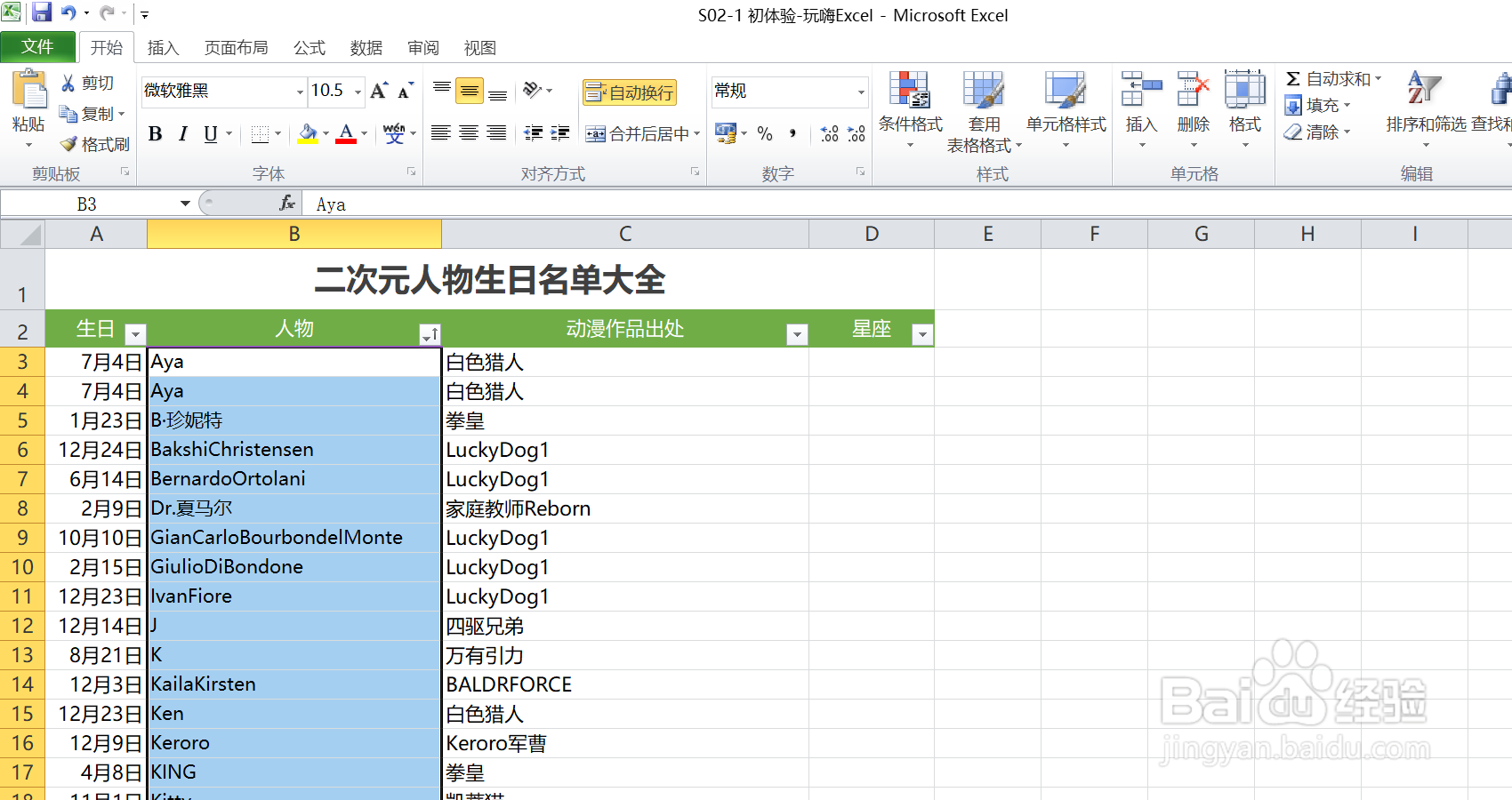
Task: Switch to the 插入 tab
Action: coord(163,48)
